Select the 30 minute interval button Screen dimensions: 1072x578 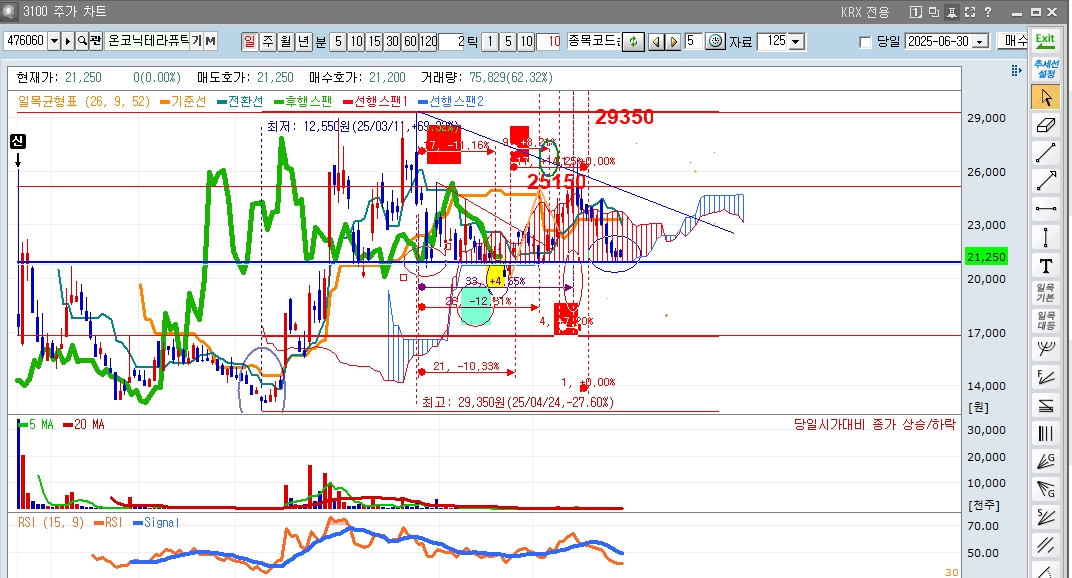pyautogui.click(x=392, y=42)
